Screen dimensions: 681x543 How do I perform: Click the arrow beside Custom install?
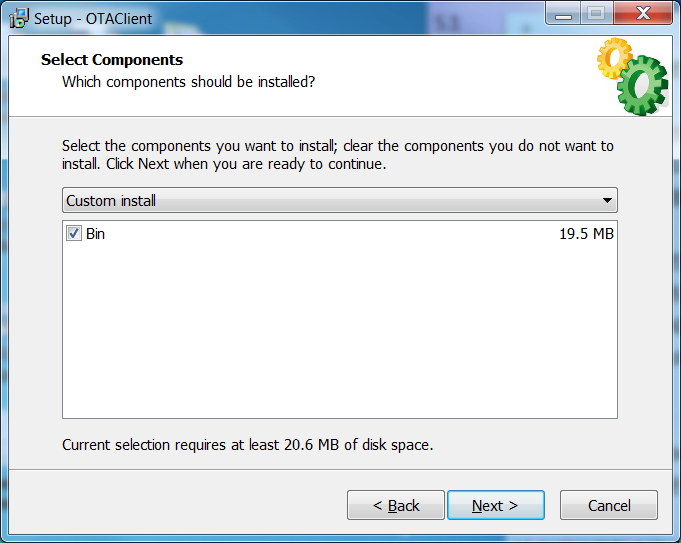(607, 201)
